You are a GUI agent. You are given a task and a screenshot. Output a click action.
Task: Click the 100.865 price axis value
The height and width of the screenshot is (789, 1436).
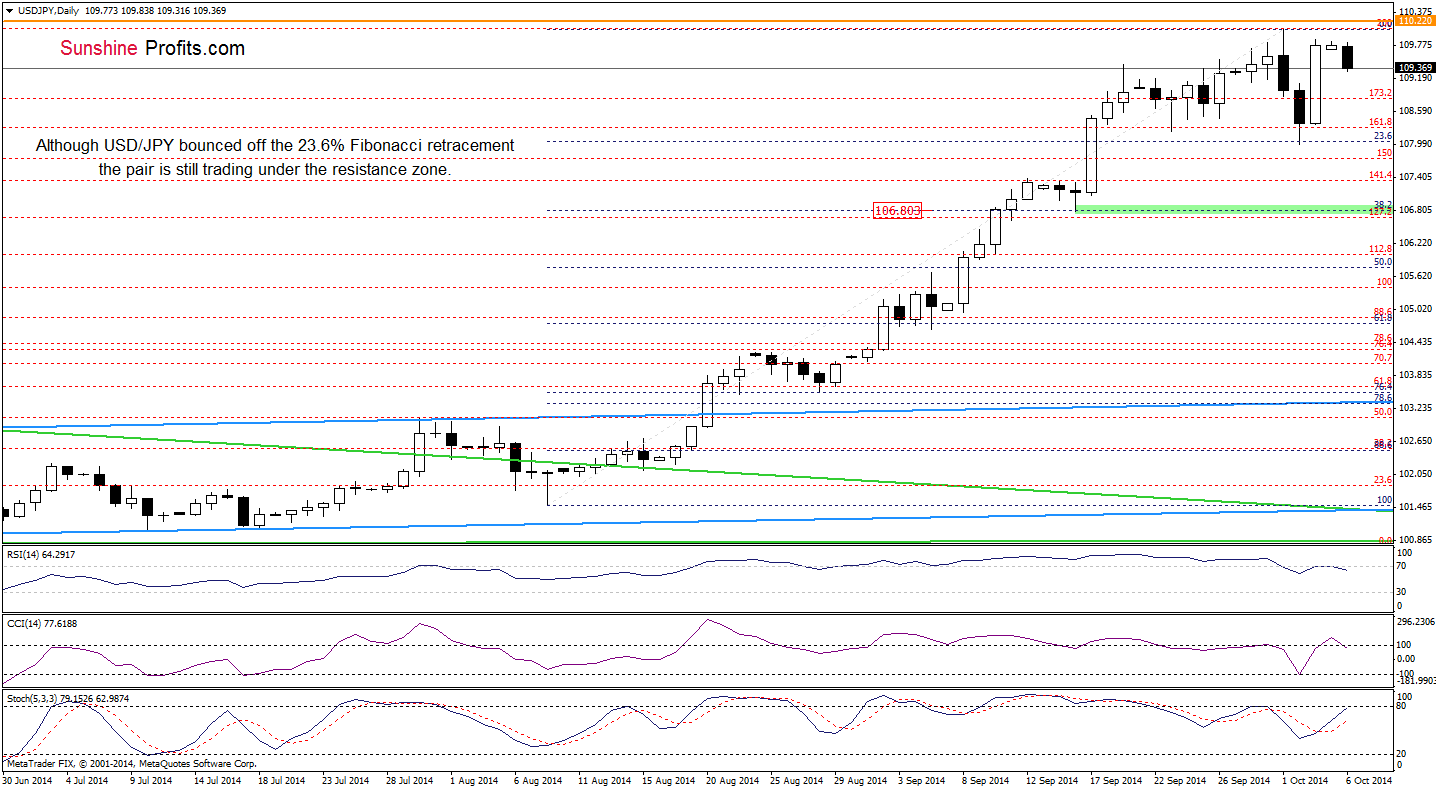point(1414,539)
